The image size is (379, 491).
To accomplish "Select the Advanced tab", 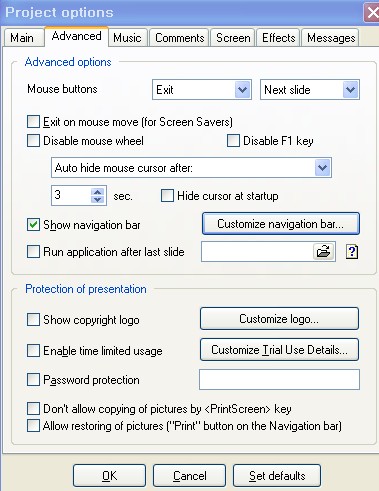I will click(x=76, y=36).
